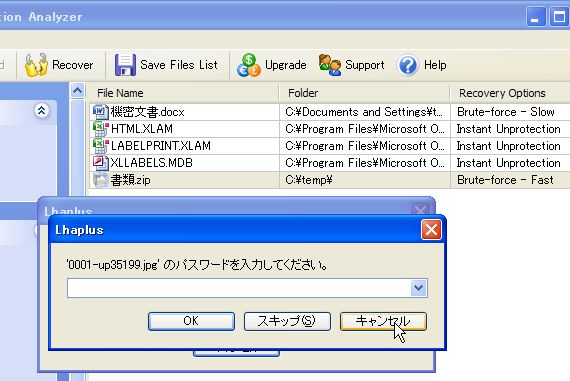Select the 機密文書.docx file name
Screen dimensions: 570x381
pyautogui.click(x=148, y=112)
